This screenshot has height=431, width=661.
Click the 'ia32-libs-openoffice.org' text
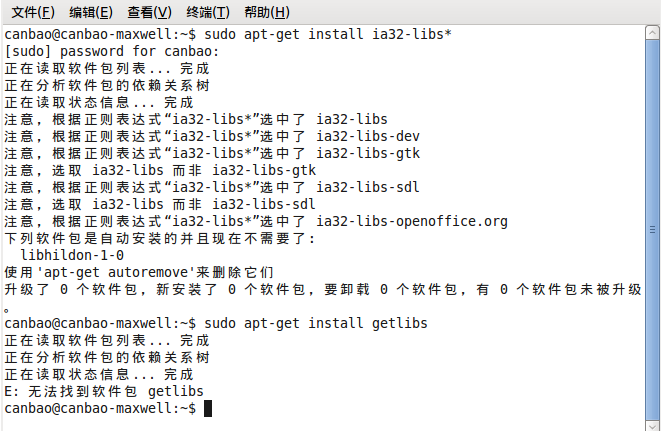(412, 221)
